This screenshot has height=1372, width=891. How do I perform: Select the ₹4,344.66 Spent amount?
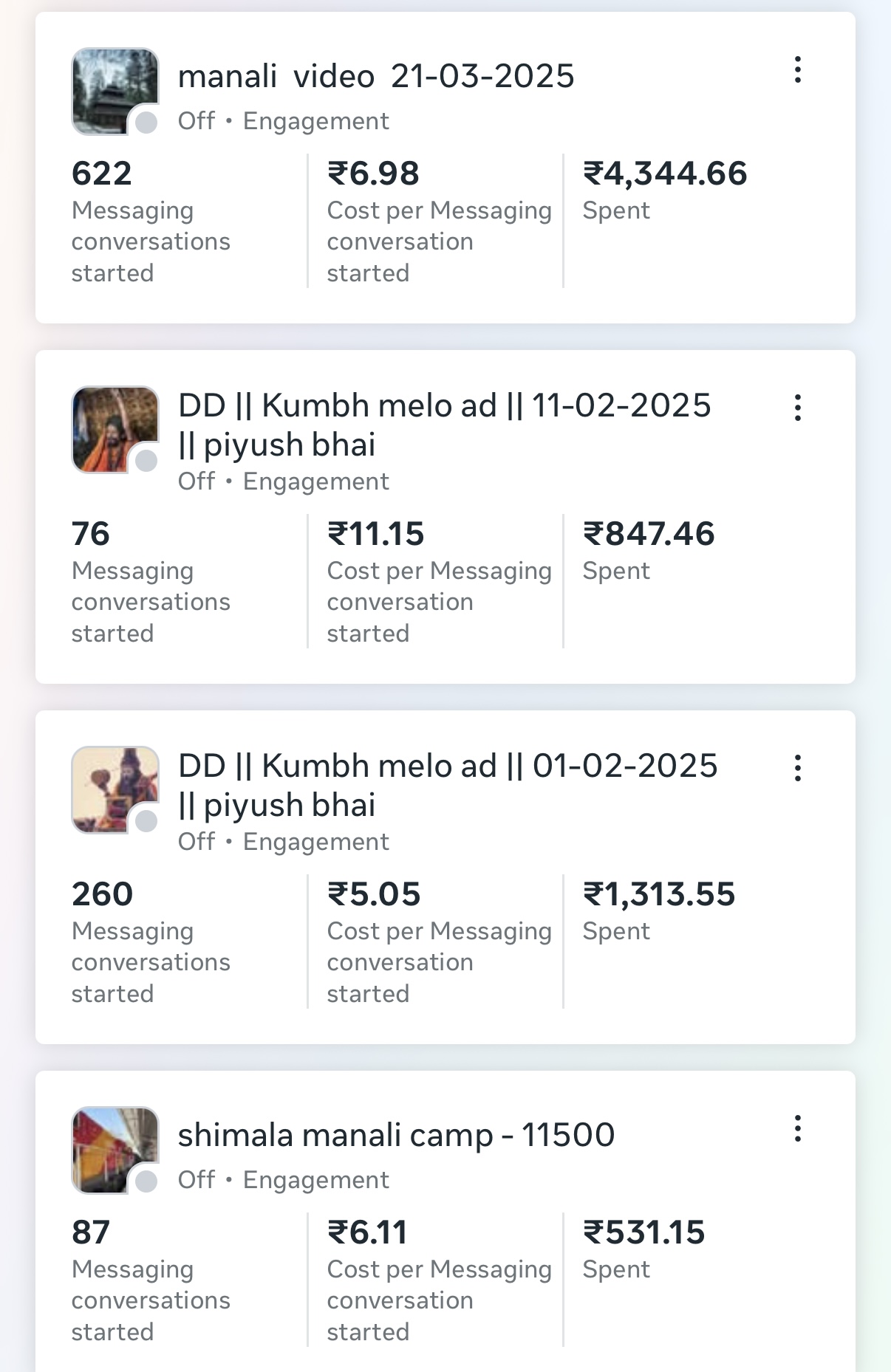pyautogui.click(x=665, y=174)
